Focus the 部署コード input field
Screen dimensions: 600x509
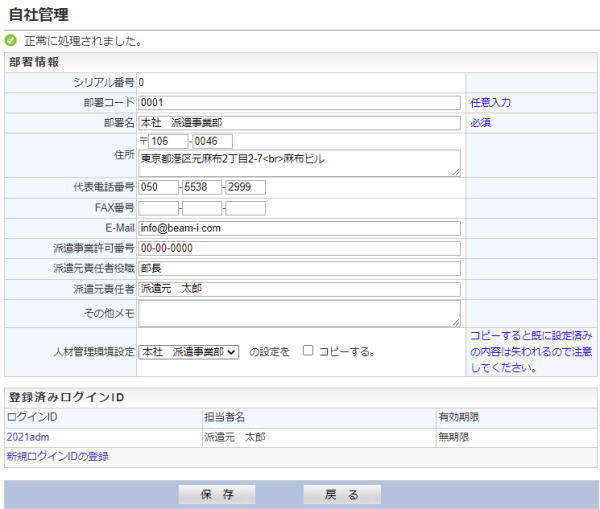coord(299,102)
